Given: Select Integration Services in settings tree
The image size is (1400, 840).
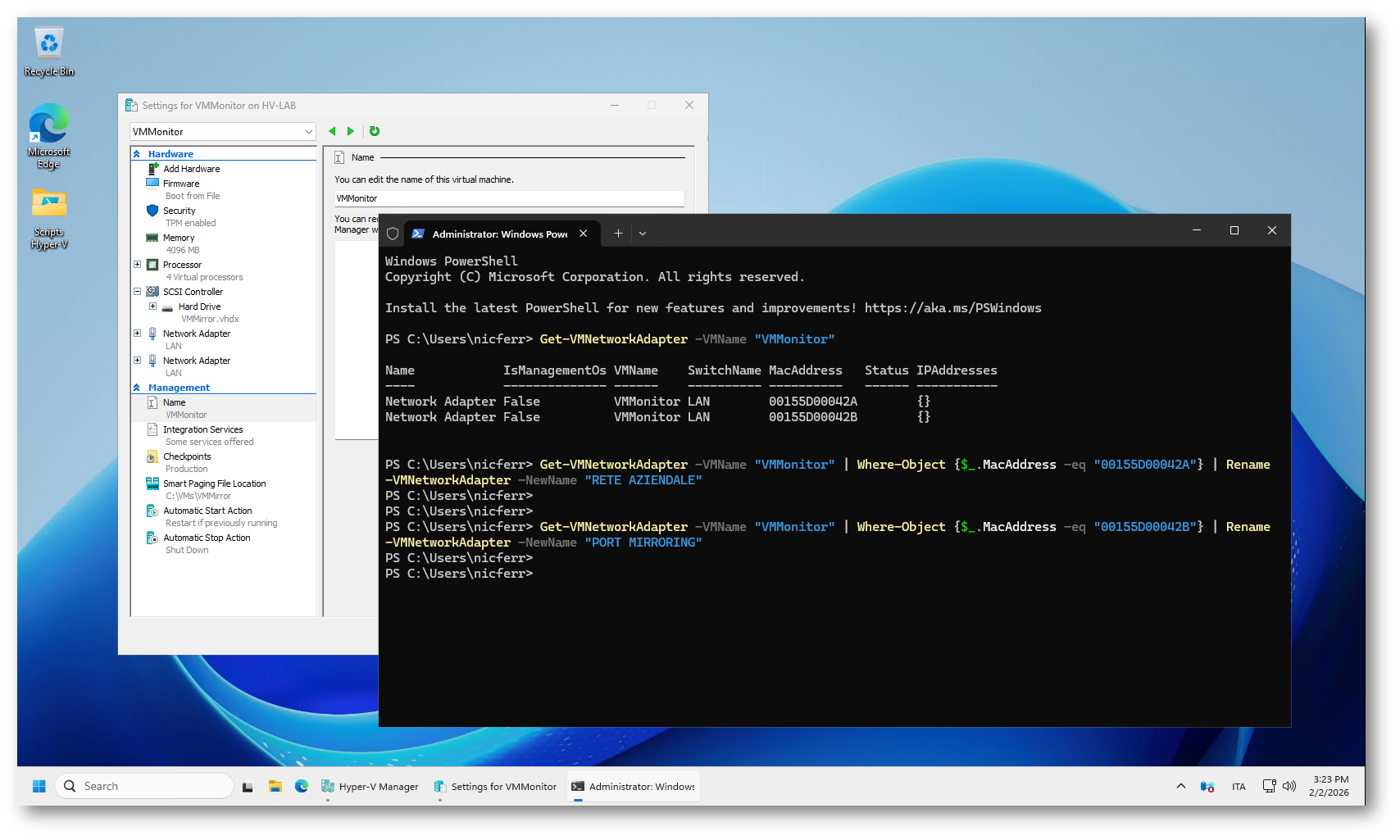Looking at the screenshot, I should click(202, 429).
